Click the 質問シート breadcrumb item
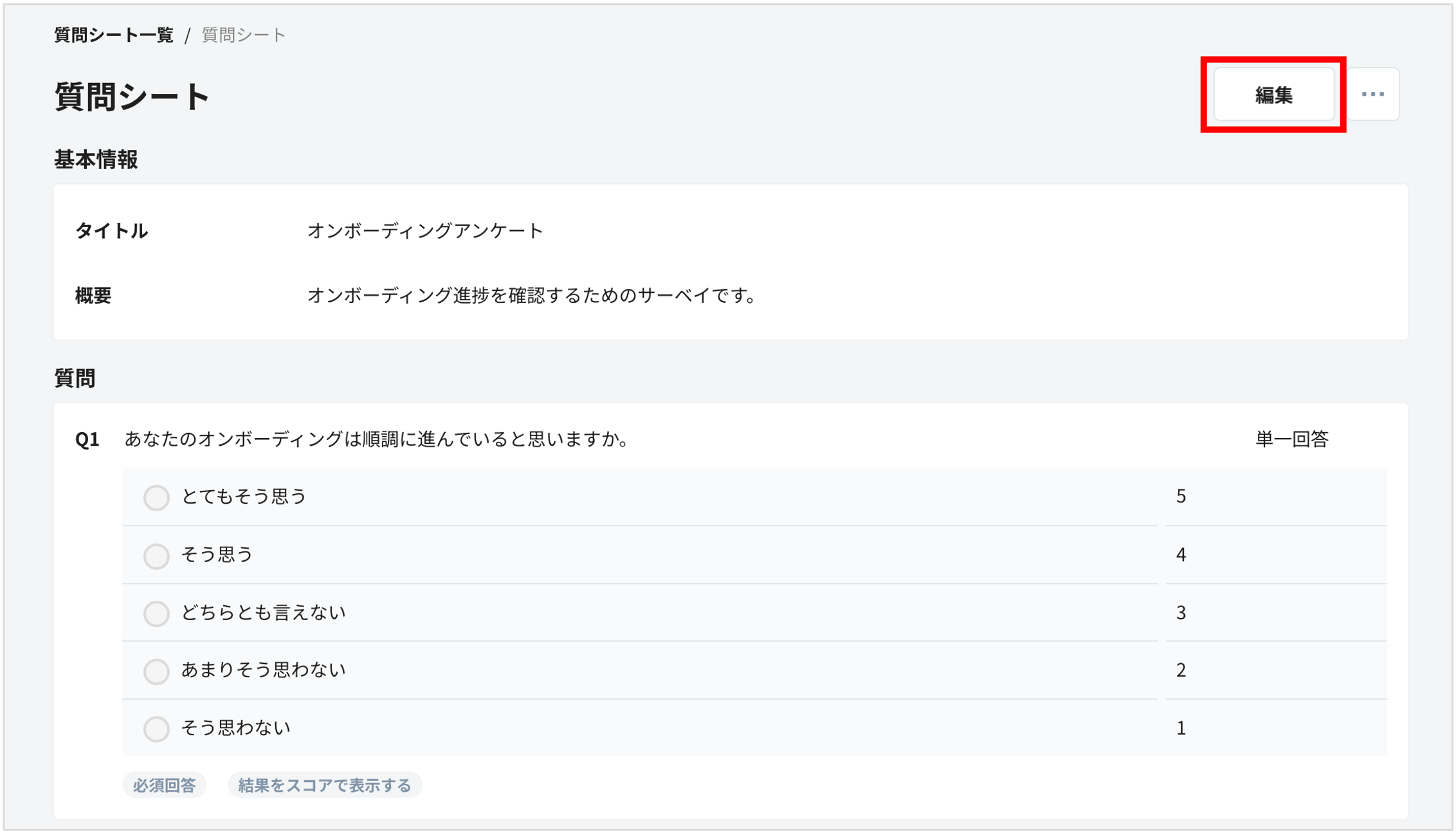Screen dimensions: 1456x831 pyautogui.click(x=242, y=35)
